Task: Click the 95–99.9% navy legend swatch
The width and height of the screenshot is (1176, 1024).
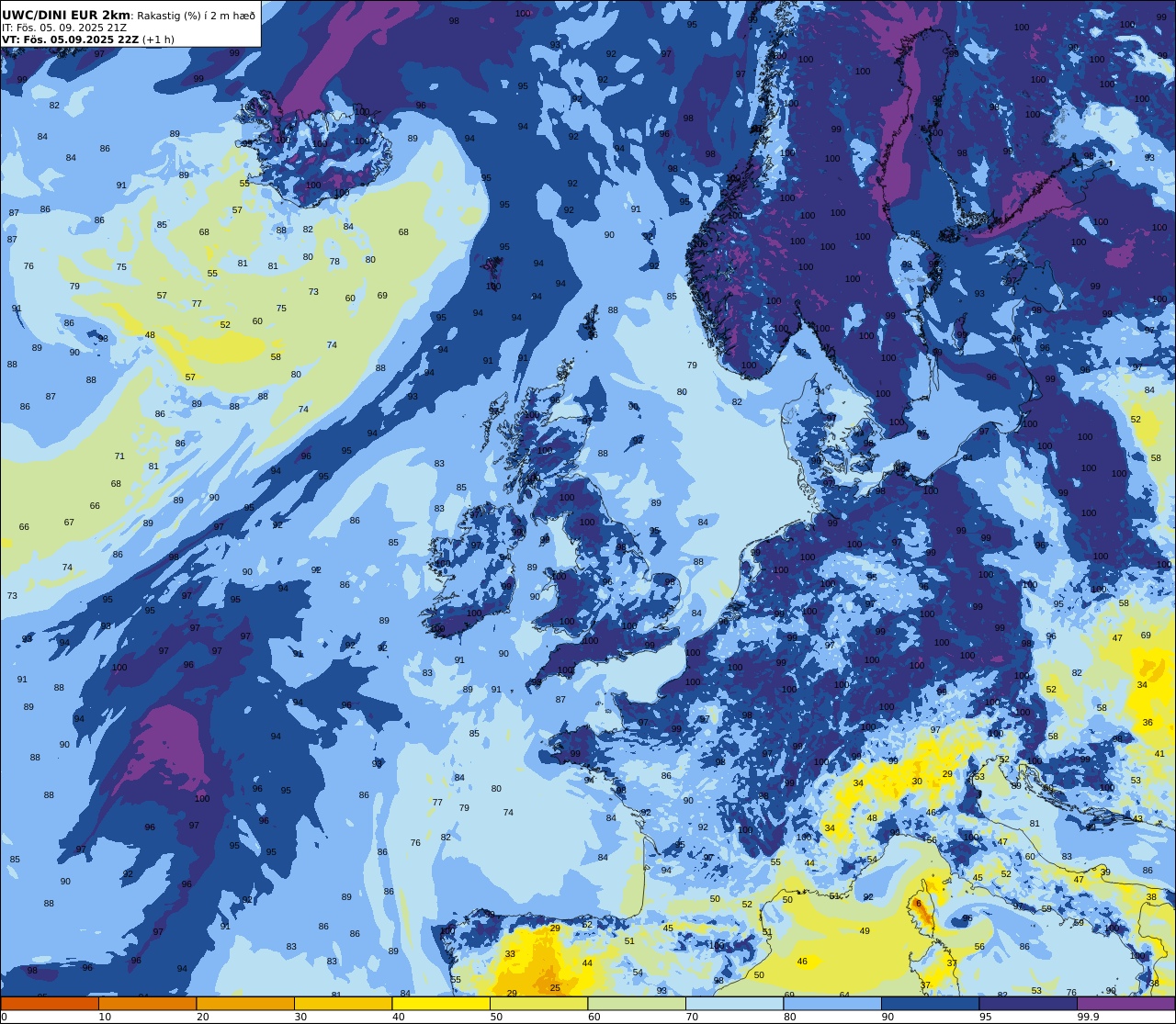Action: [1028, 1004]
